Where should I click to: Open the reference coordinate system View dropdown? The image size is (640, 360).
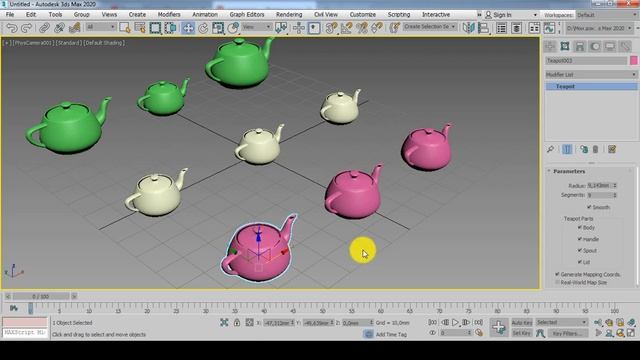[x=257, y=27]
